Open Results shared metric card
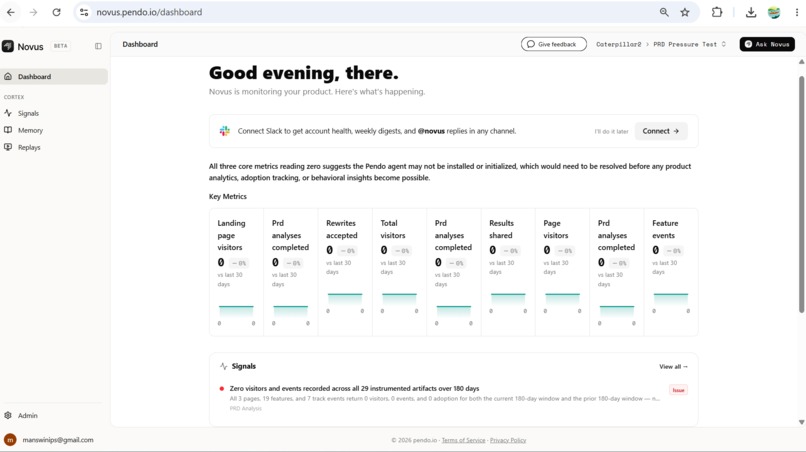Viewport: 806px width, 452px height. click(x=508, y=273)
